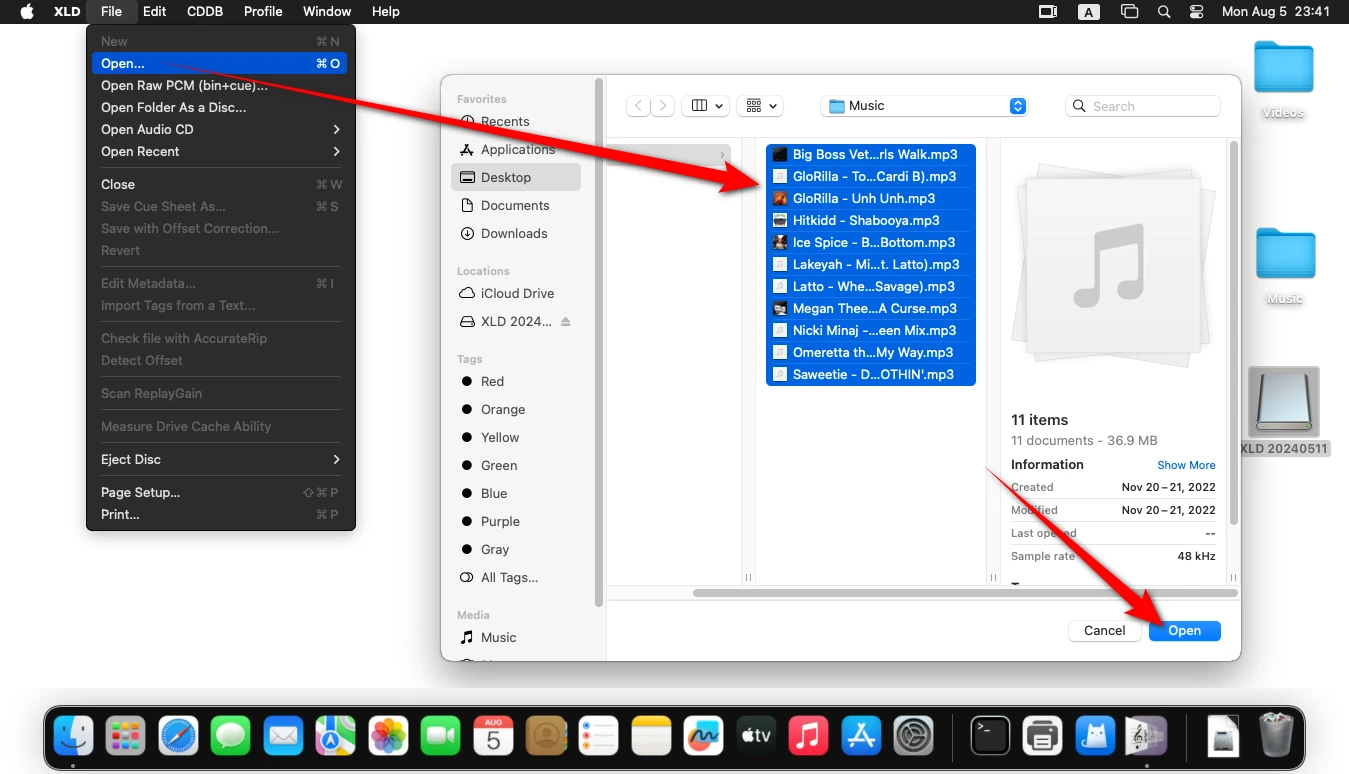Open the Music location popup
This screenshot has width=1349, height=774.
[924, 106]
